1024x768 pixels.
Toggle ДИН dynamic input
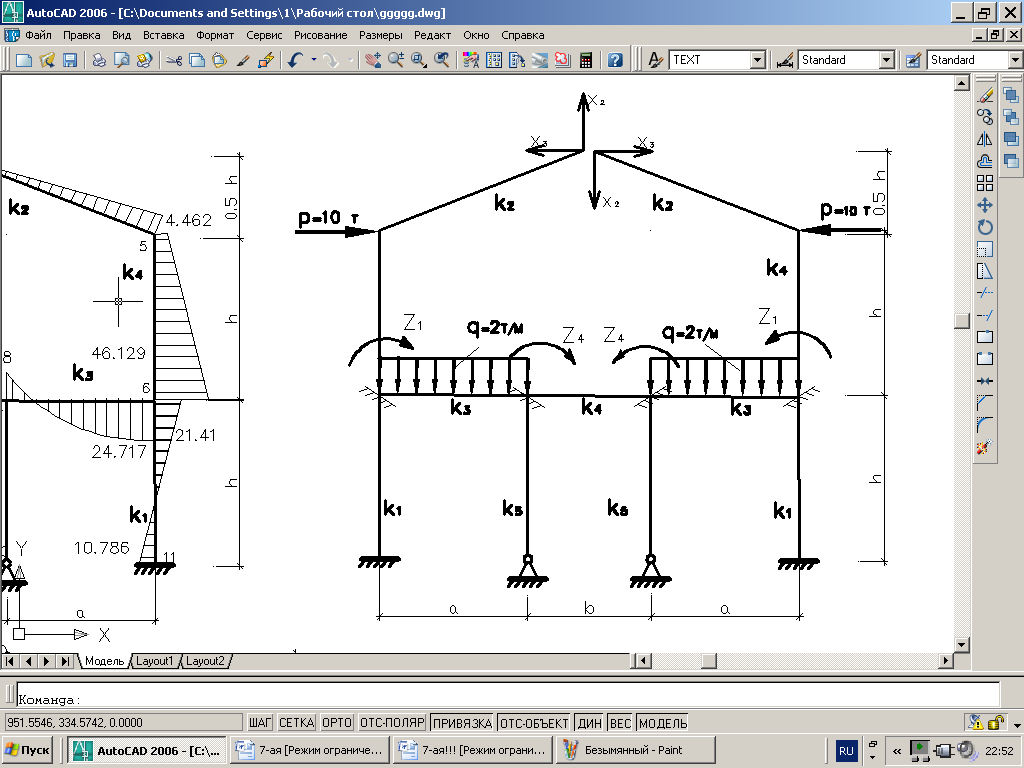pyautogui.click(x=590, y=723)
